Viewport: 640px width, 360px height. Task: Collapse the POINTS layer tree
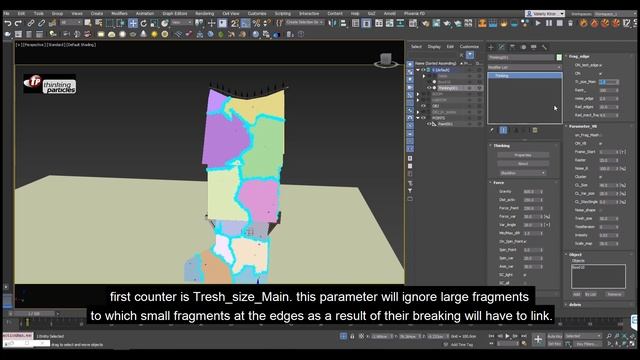pos(418,118)
